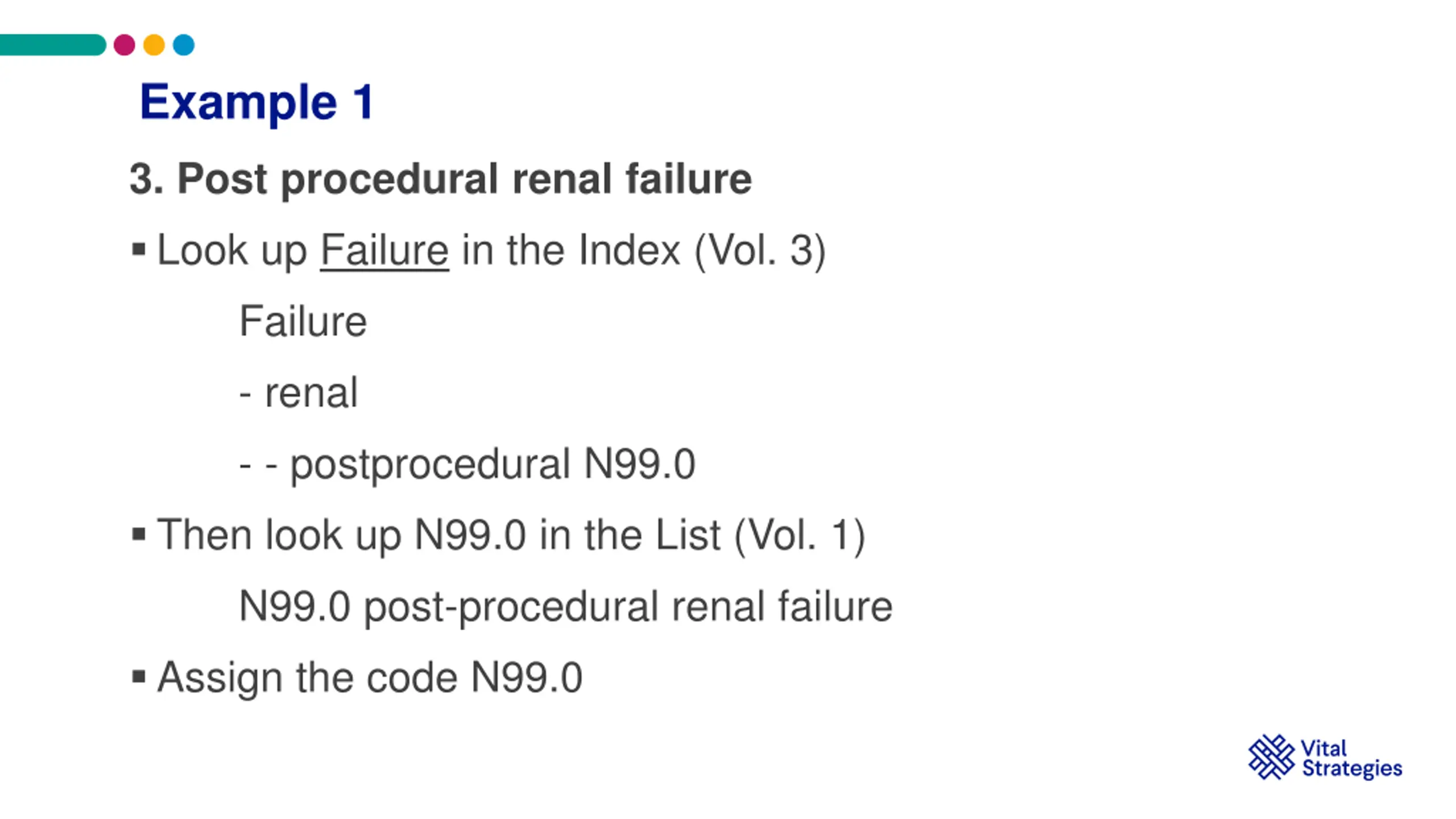This screenshot has height=819, width=1456.
Task: Click the bullet before 'Assign the code'
Action: (x=138, y=677)
